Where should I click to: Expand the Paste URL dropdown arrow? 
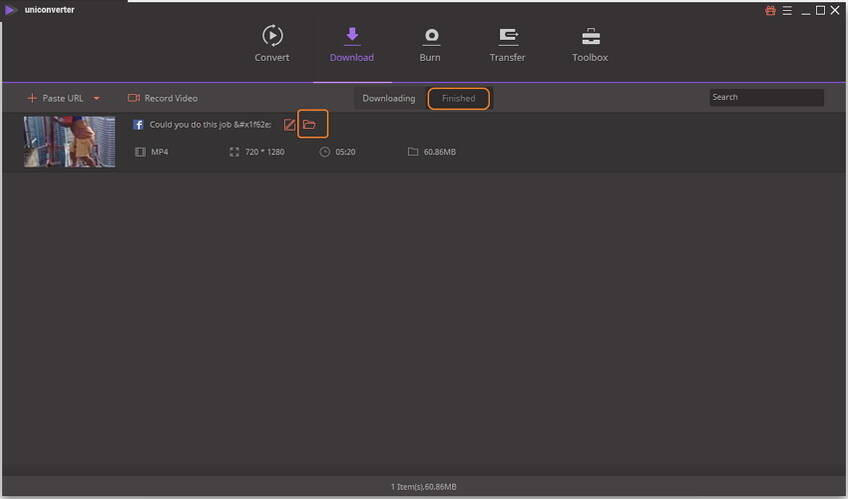tap(96, 98)
